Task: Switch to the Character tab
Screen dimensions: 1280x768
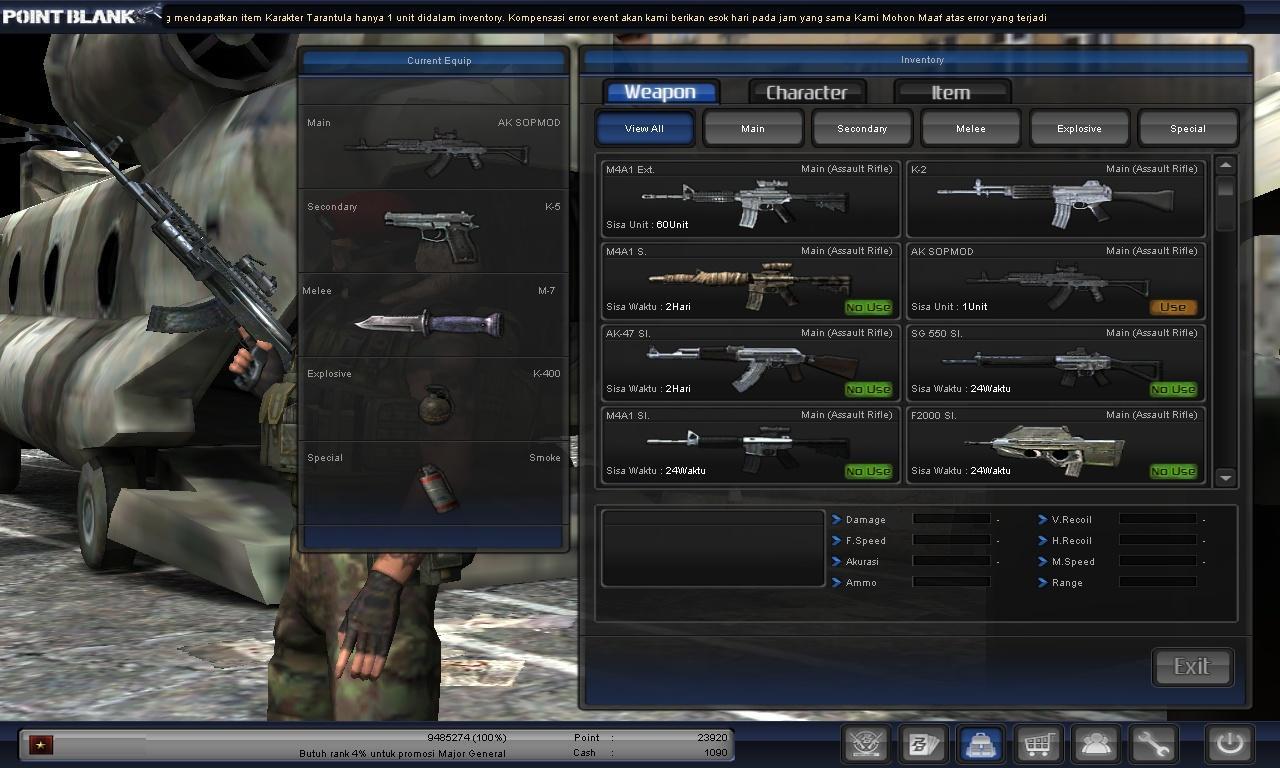Action: click(x=807, y=92)
